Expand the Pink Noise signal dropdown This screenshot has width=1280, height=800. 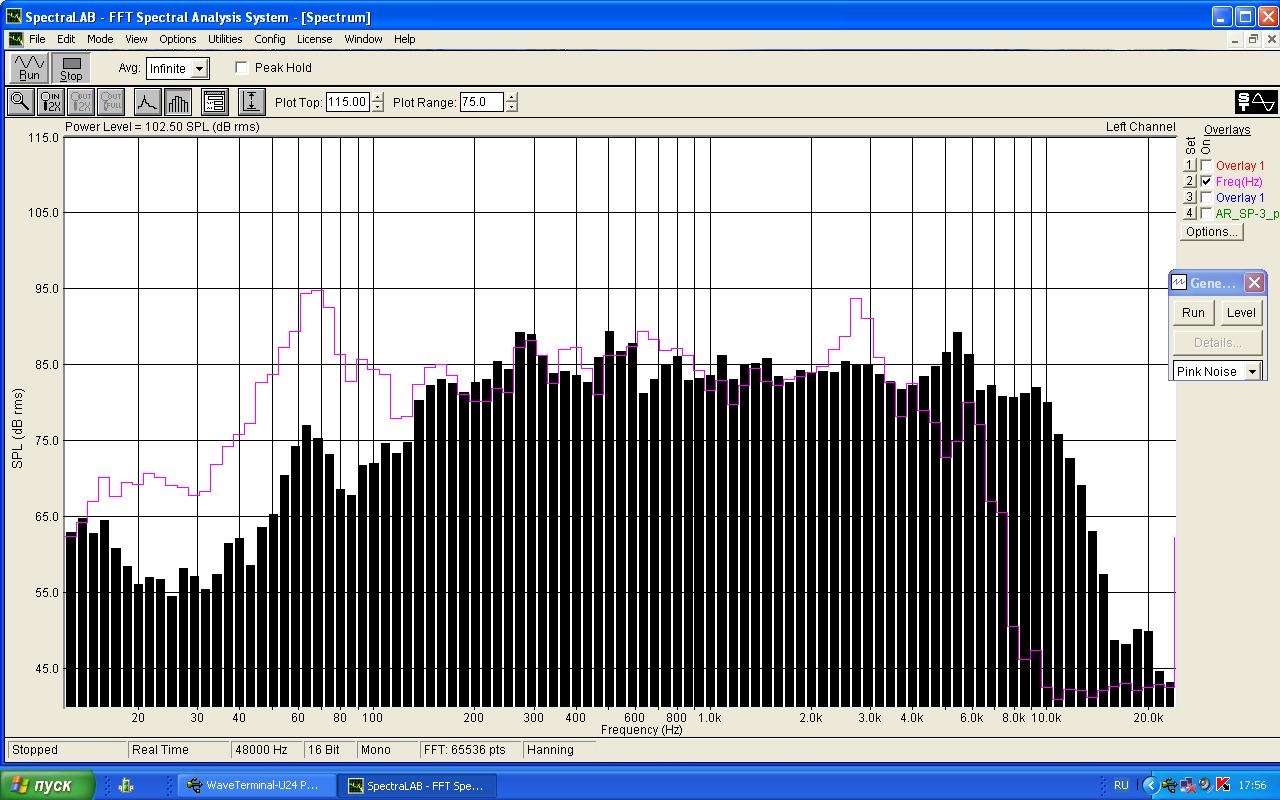click(x=1251, y=371)
